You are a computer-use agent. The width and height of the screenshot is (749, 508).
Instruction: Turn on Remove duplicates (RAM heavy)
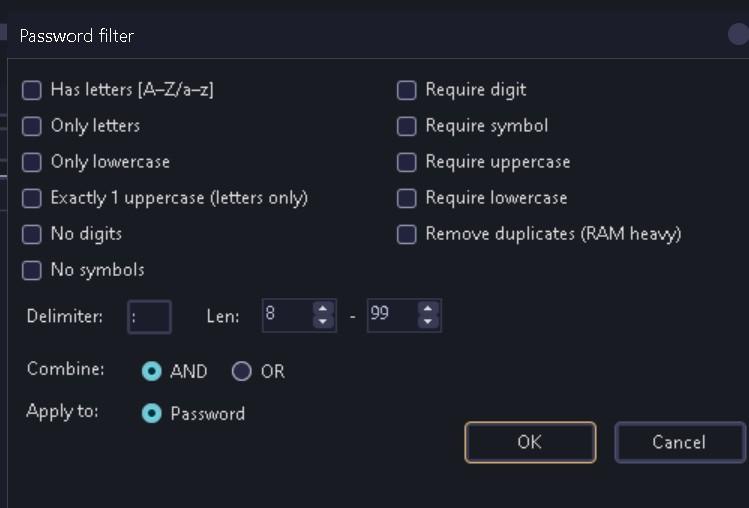[x=406, y=234]
